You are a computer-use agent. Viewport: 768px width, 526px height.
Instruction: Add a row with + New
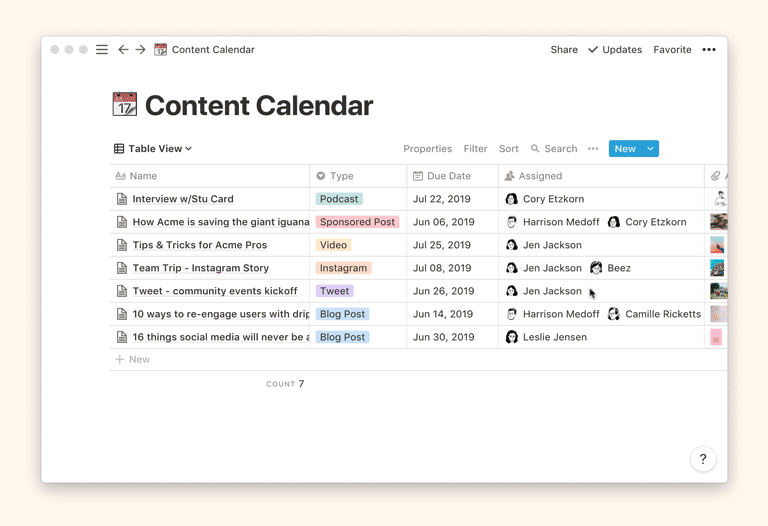(132, 359)
